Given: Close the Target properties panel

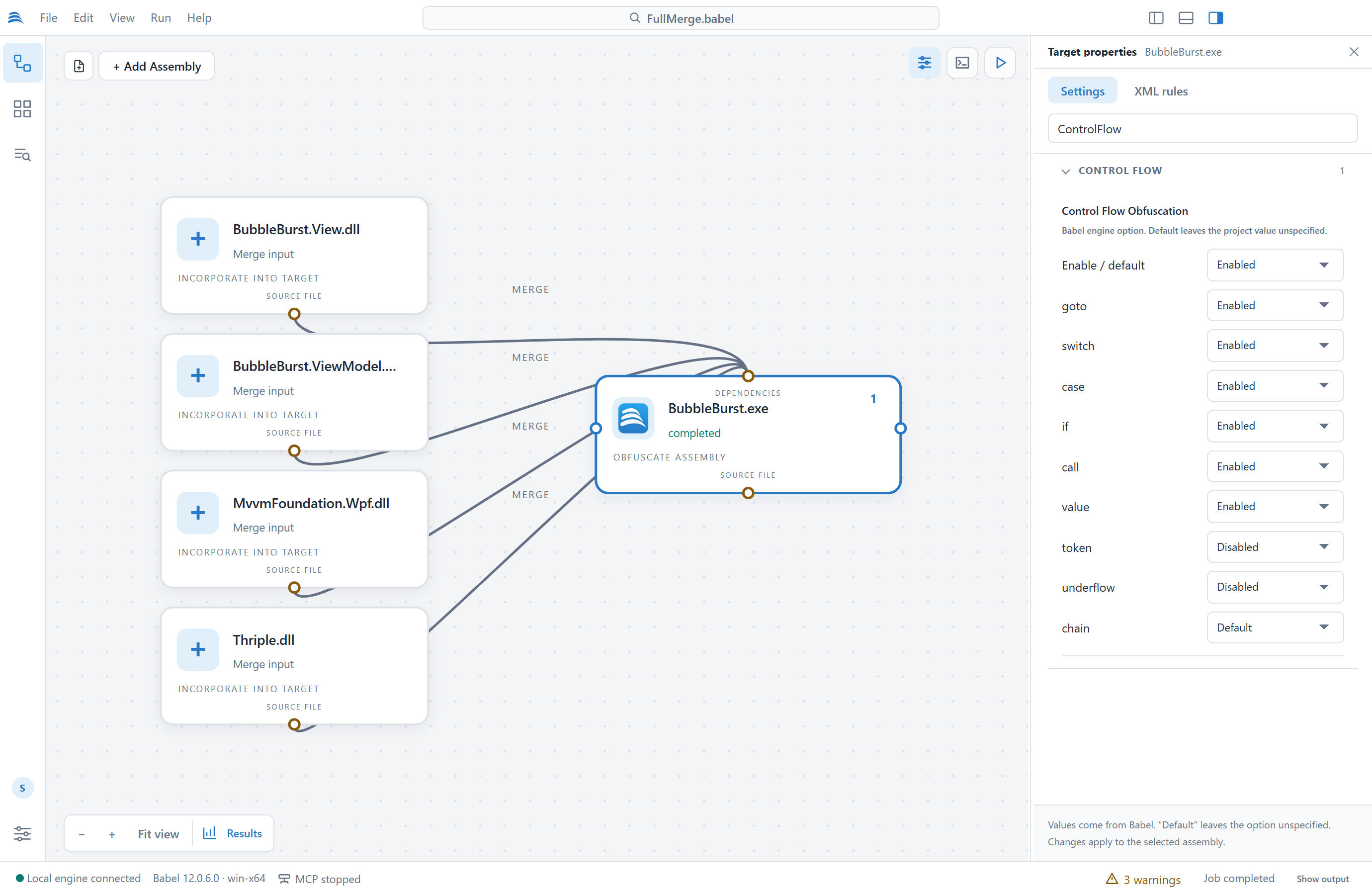Looking at the screenshot, I should point(1354,52).
